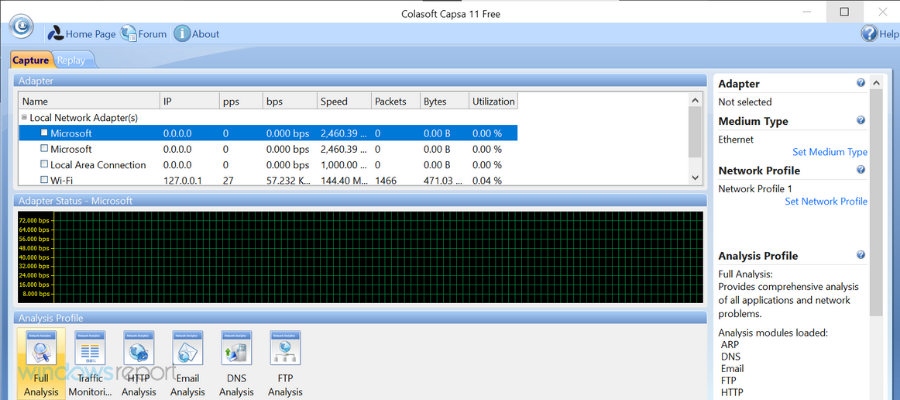The height and width of the screenshot is (400, 900).
Task: Collapse the Local Network Adapter(s) group
Action: (x=24, y=117)
